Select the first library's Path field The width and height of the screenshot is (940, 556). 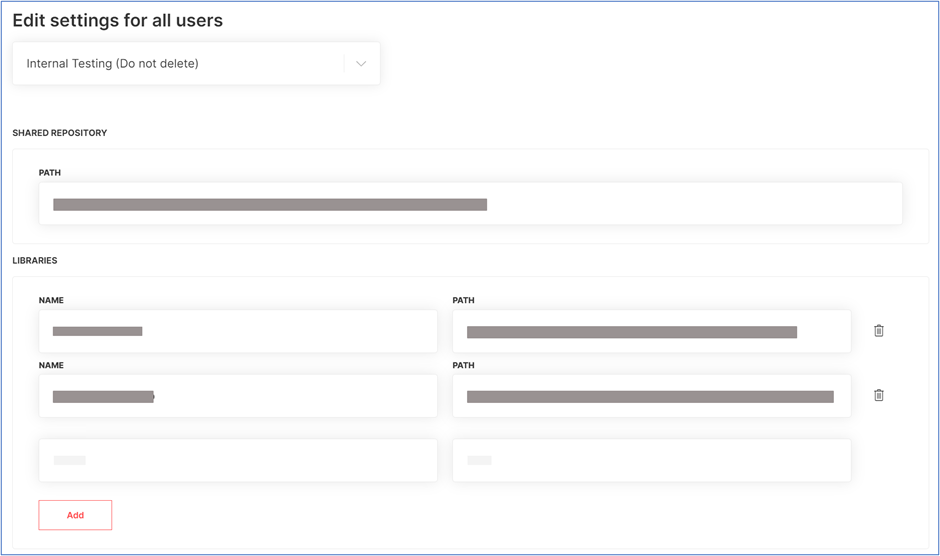coord(652,331)
